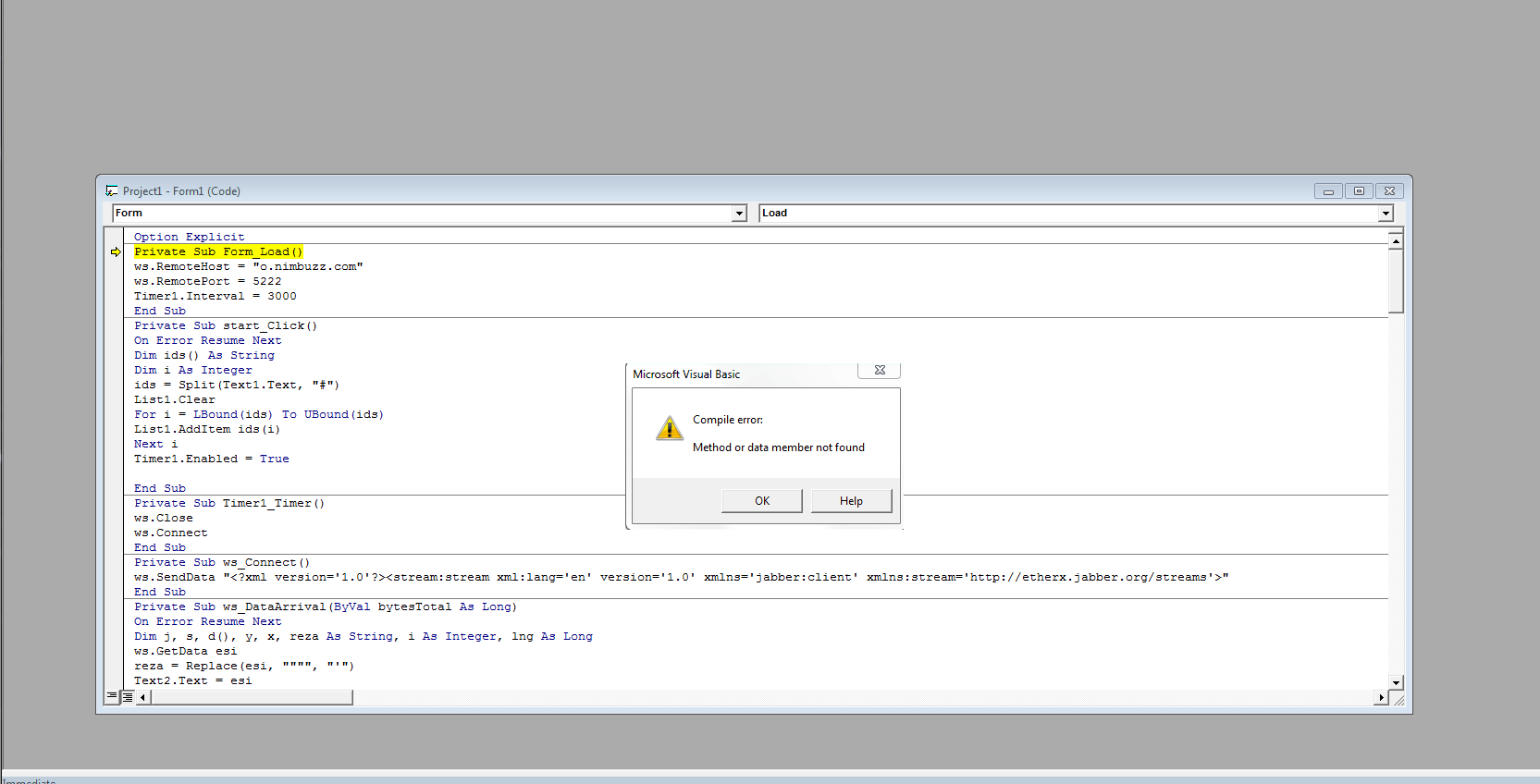
Task: Click the ws.RemoteHost = "o.nimbuzz.com" line
Action: 249,266
